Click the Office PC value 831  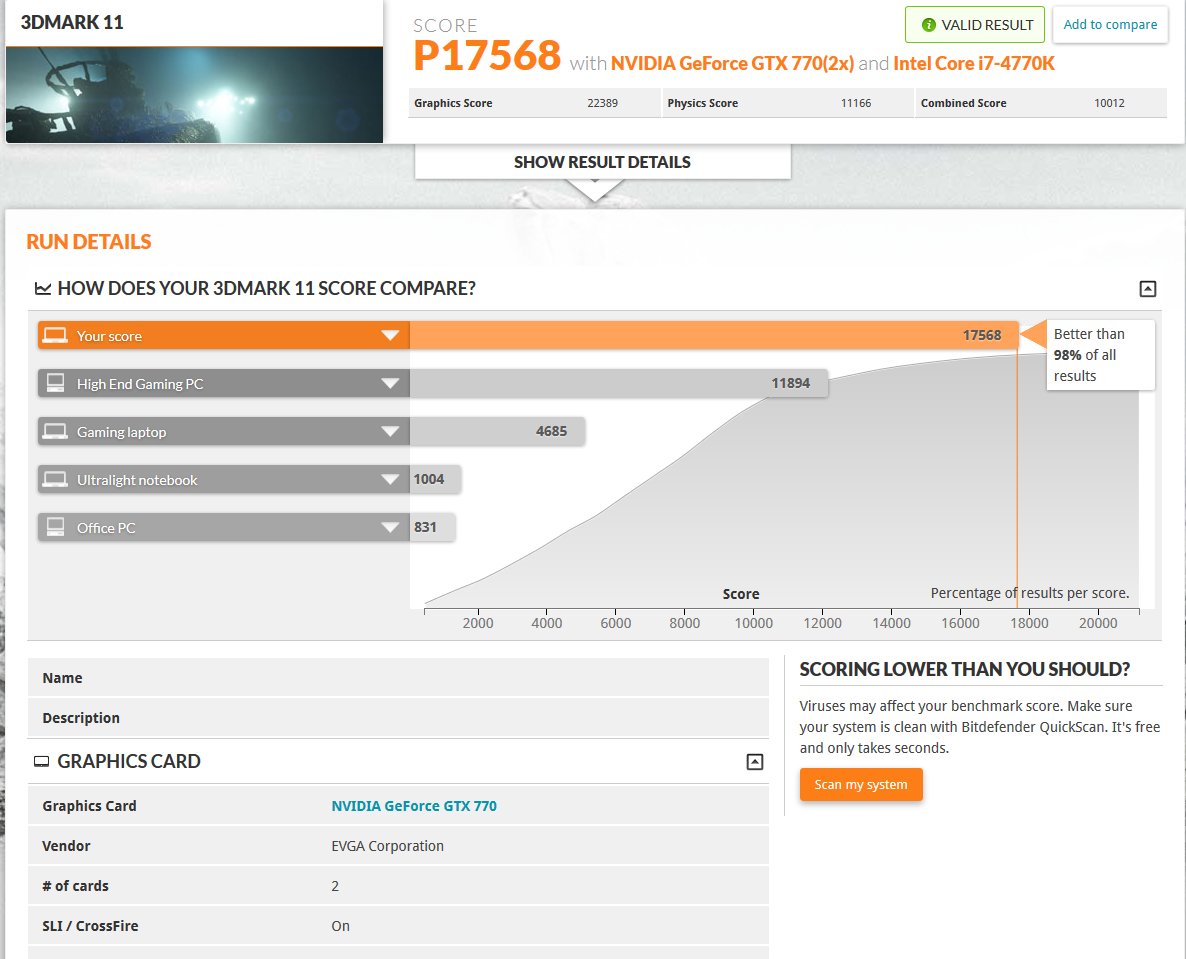tap(425, 527)
